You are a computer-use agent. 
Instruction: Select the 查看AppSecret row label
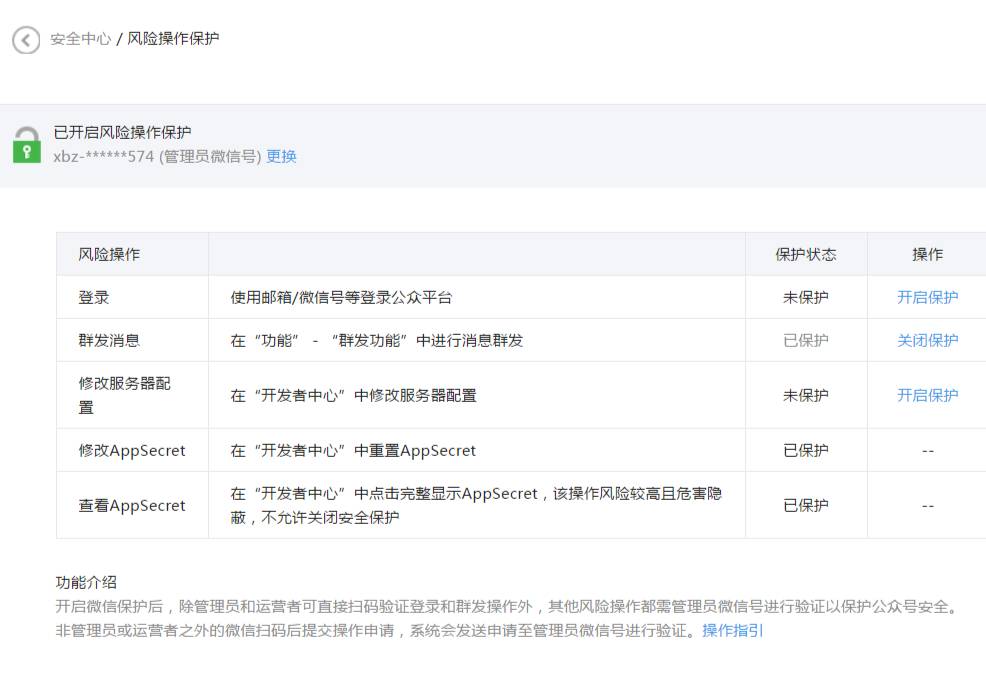click(x=132, y=506)
